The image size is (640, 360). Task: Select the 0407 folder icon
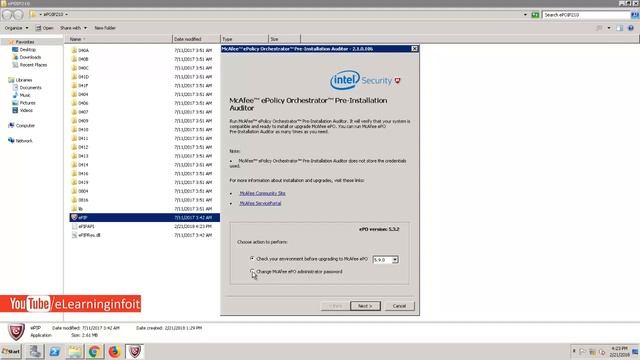(x=74, y=111)
